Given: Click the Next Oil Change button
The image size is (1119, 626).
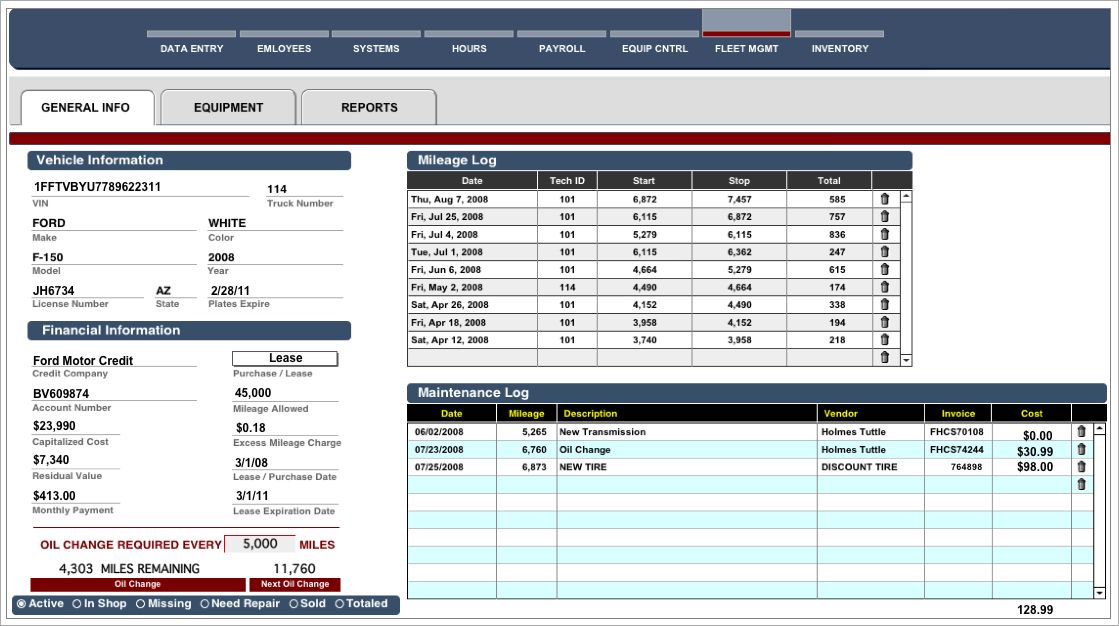Looking at the screenshot, I should pos(294,584).
